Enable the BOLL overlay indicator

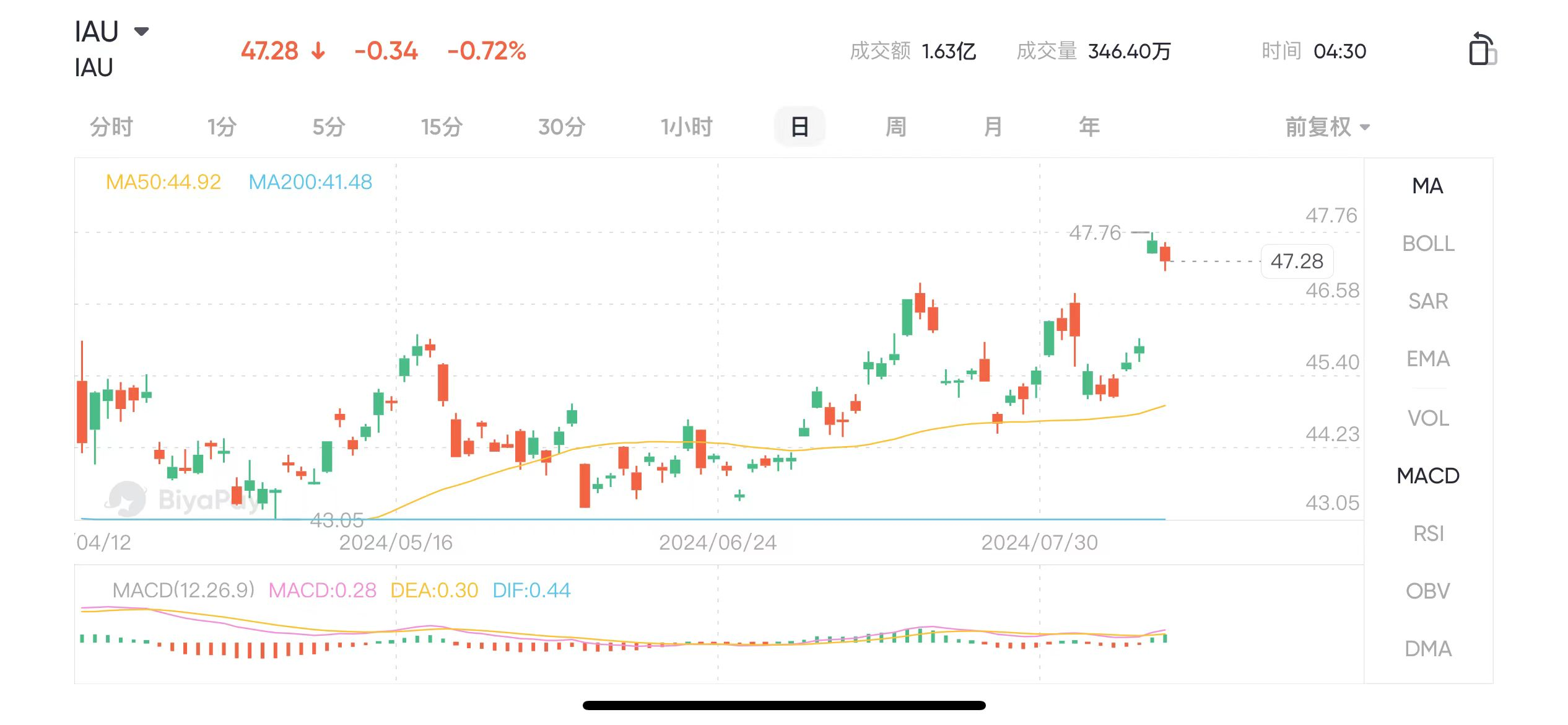[1428, 244]
